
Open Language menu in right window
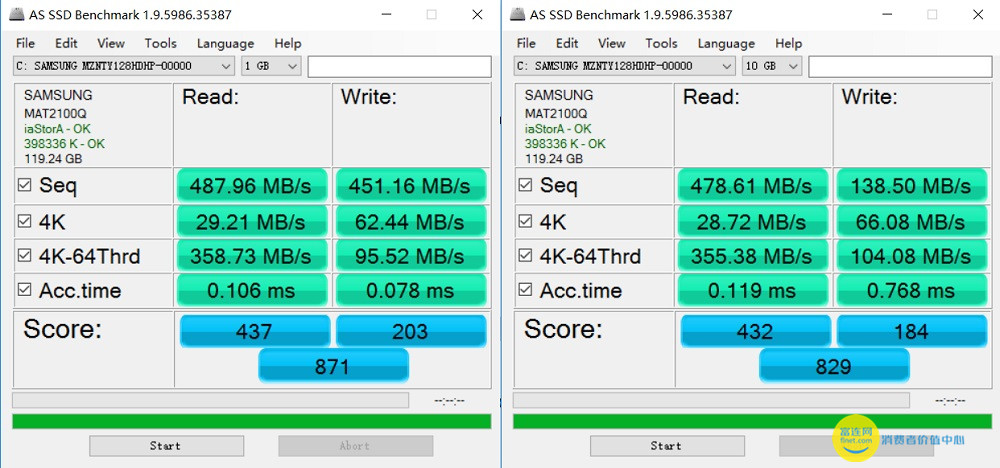point(726,43)
